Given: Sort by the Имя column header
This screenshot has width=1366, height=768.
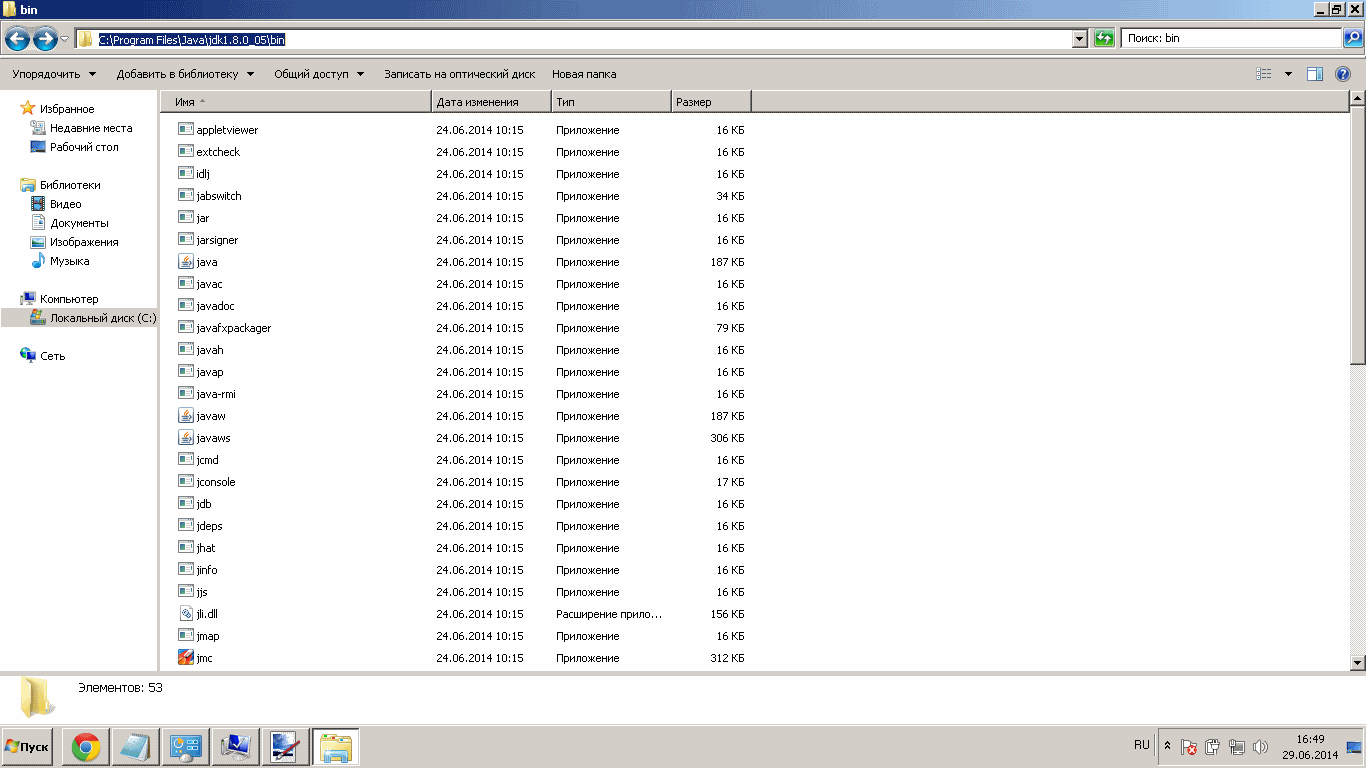Looking at the screenshot, I should pos(296,102).
